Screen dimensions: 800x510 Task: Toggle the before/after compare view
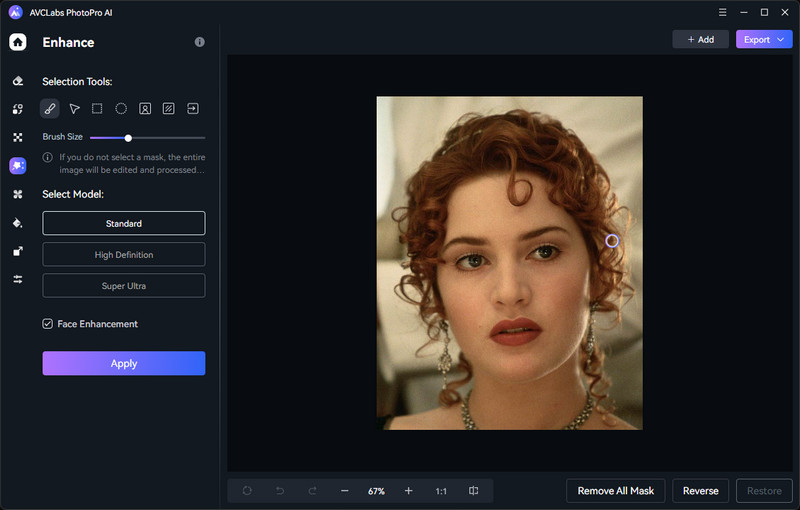(473, 491)
